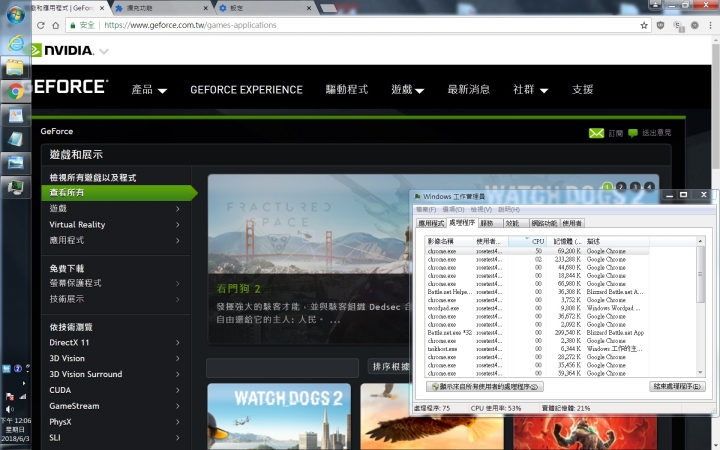Switch to the 擴充功能 Chrome tab
This screenshot has height=450, width=720.
(161, 8)
